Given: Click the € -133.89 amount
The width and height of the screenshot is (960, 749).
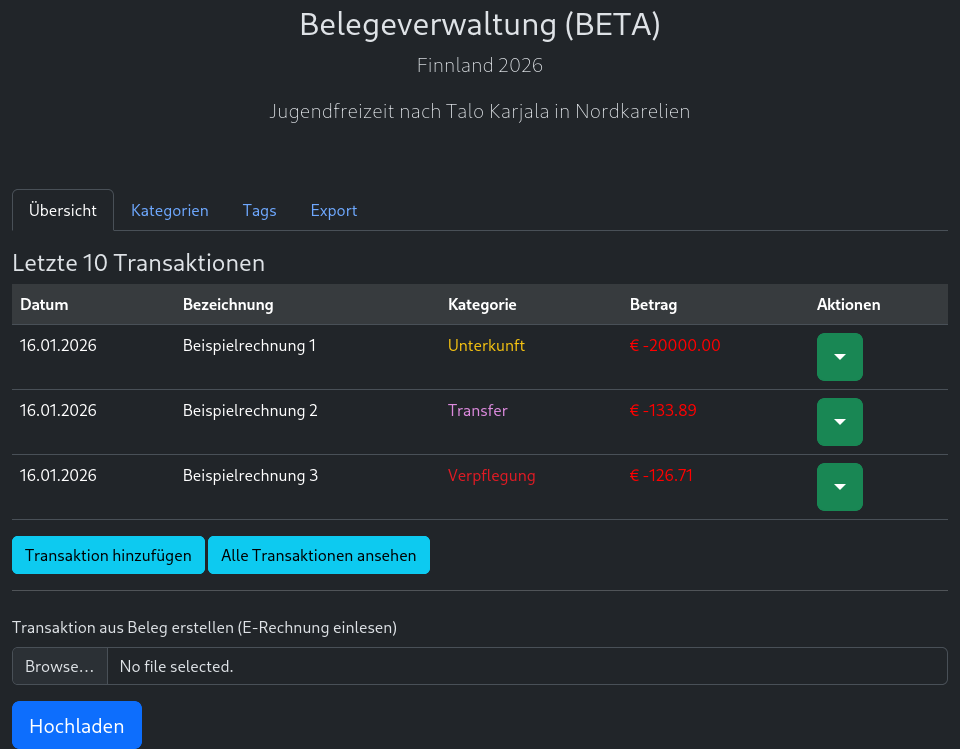Looking at the screenshot, I should click(x=662, y=411).
